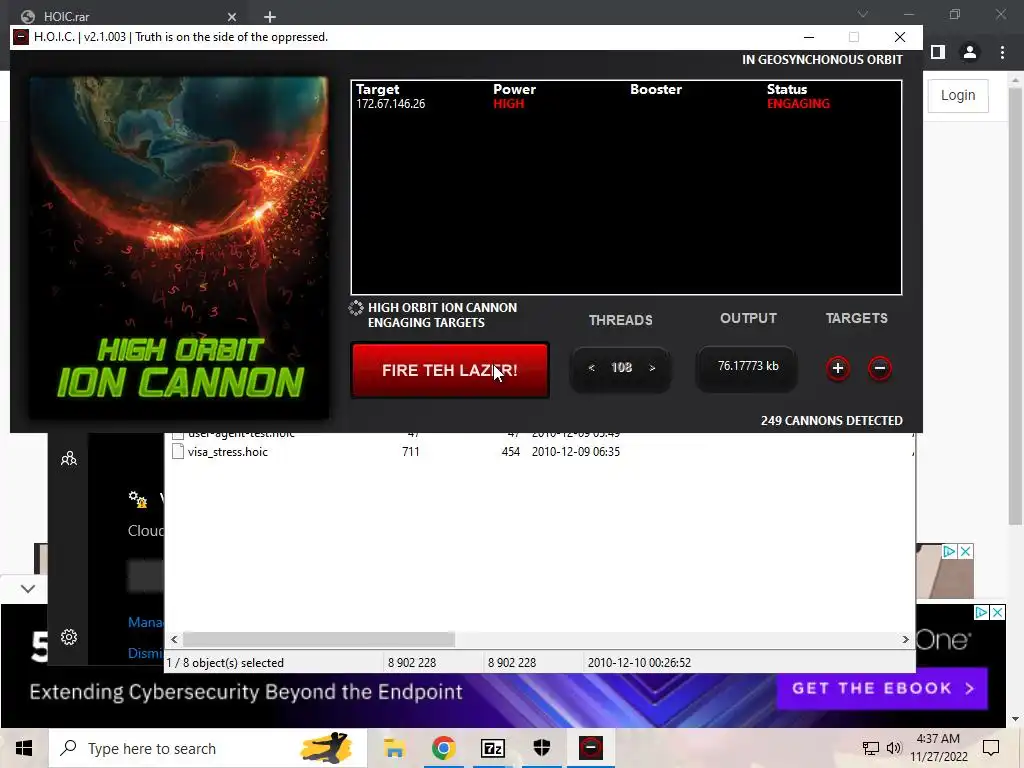The width and height of the screenshot is (1024, 768).
Task: Open the browser three-dot menu
Action: pos(1002,52)
